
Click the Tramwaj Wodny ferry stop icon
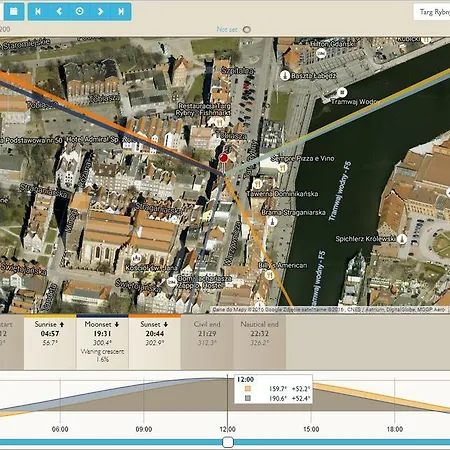pyautogui.click(x=342, y=92)
